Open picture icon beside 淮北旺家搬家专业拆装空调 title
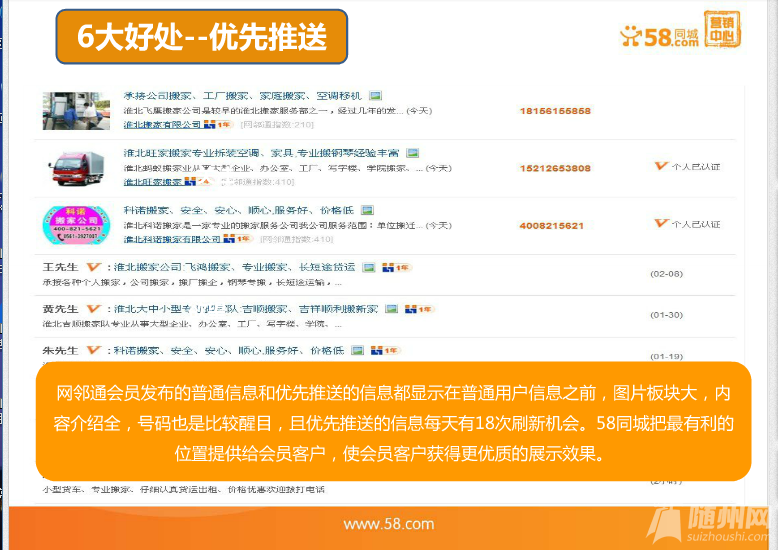 pos(412,153)
